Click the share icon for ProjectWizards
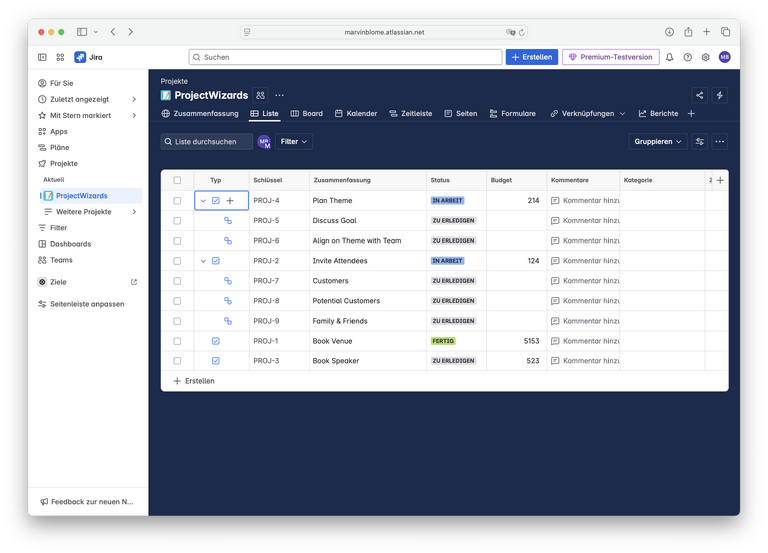Image resolution: width=768 pixels, height=553 pixels. click(699, 96)
